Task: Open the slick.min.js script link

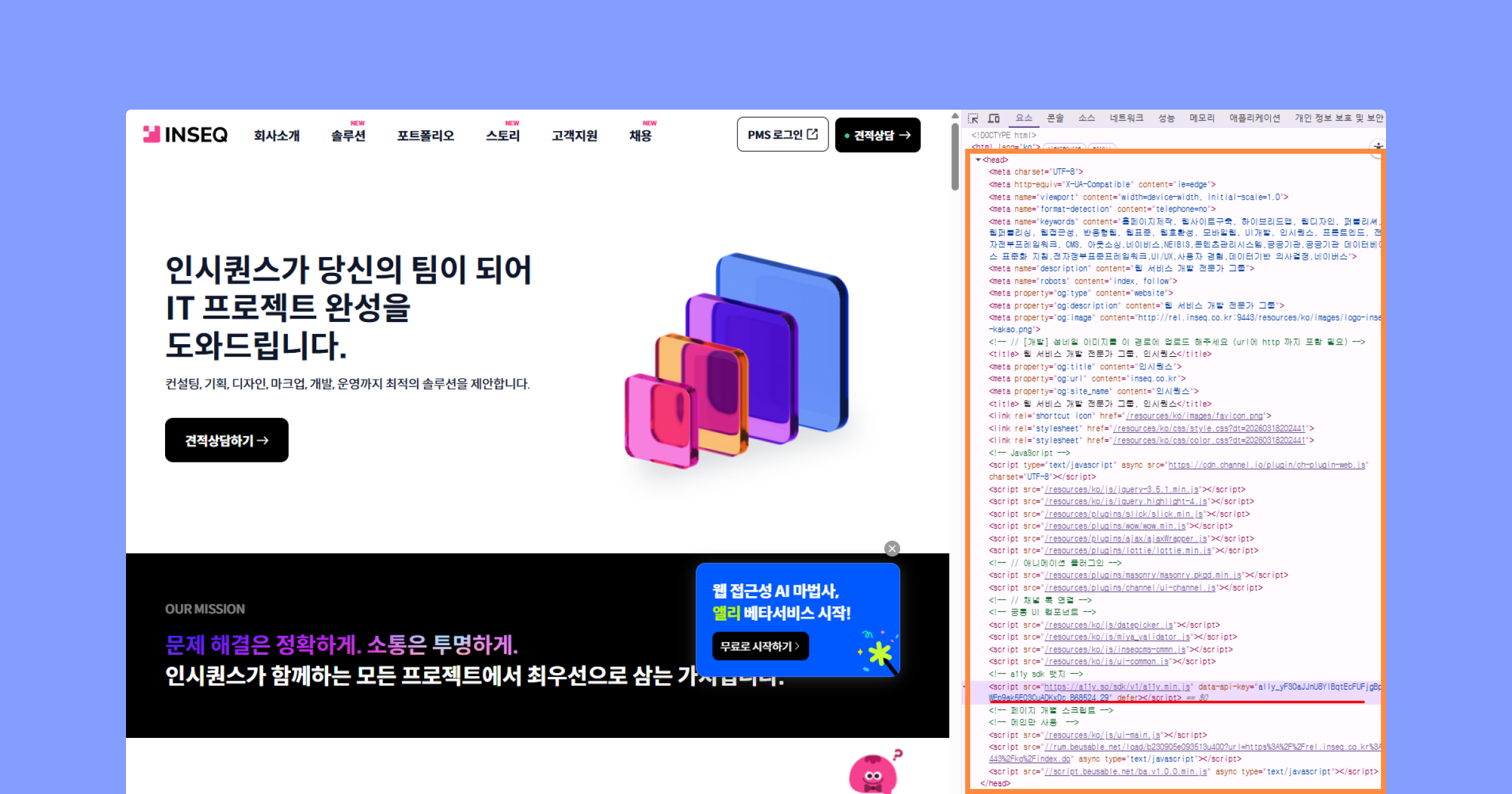Action: pos(1123,514)
